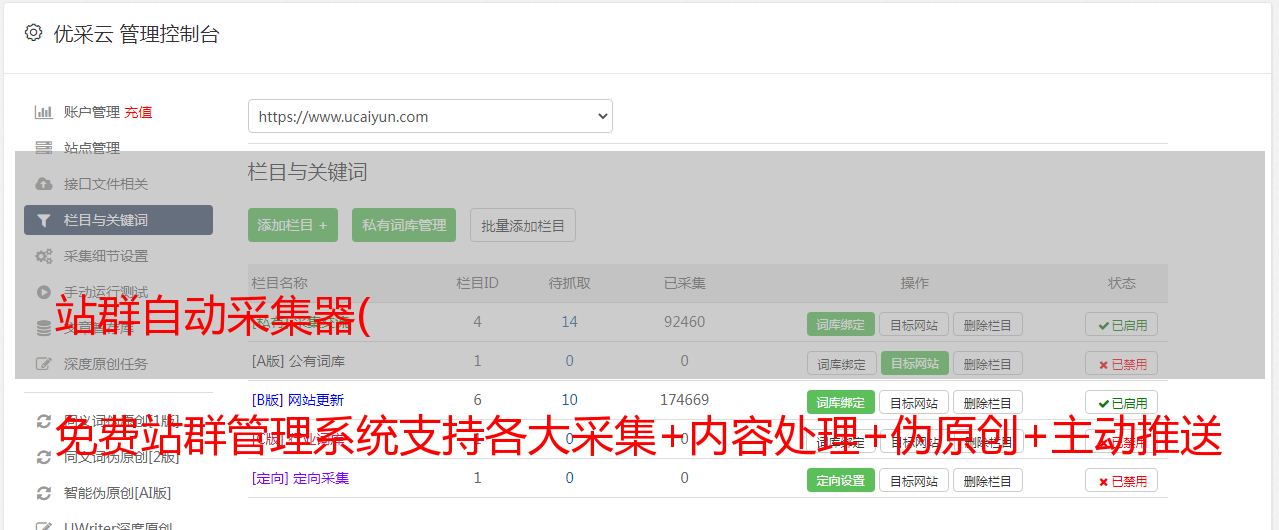This screenshot has width=1279, height=530.
Task: Click 目标网站 for [定向] 定向采集
Action: [914, 480]
